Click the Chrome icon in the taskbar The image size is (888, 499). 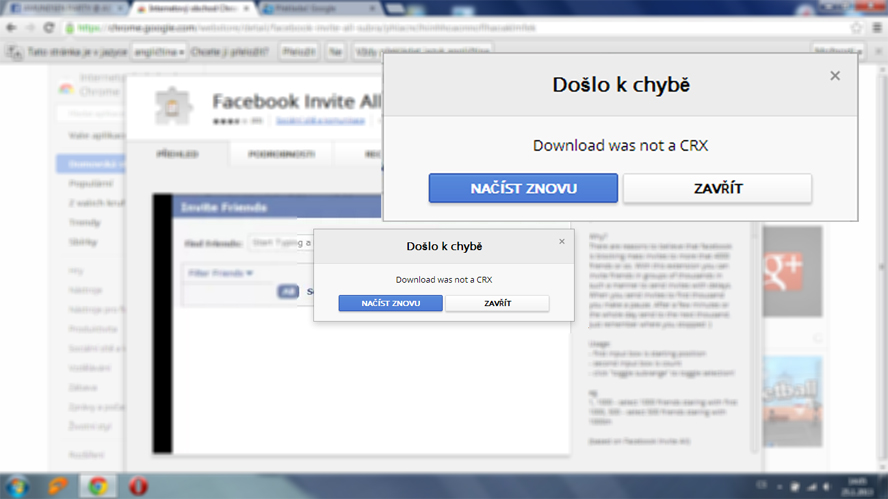[98, 486]
